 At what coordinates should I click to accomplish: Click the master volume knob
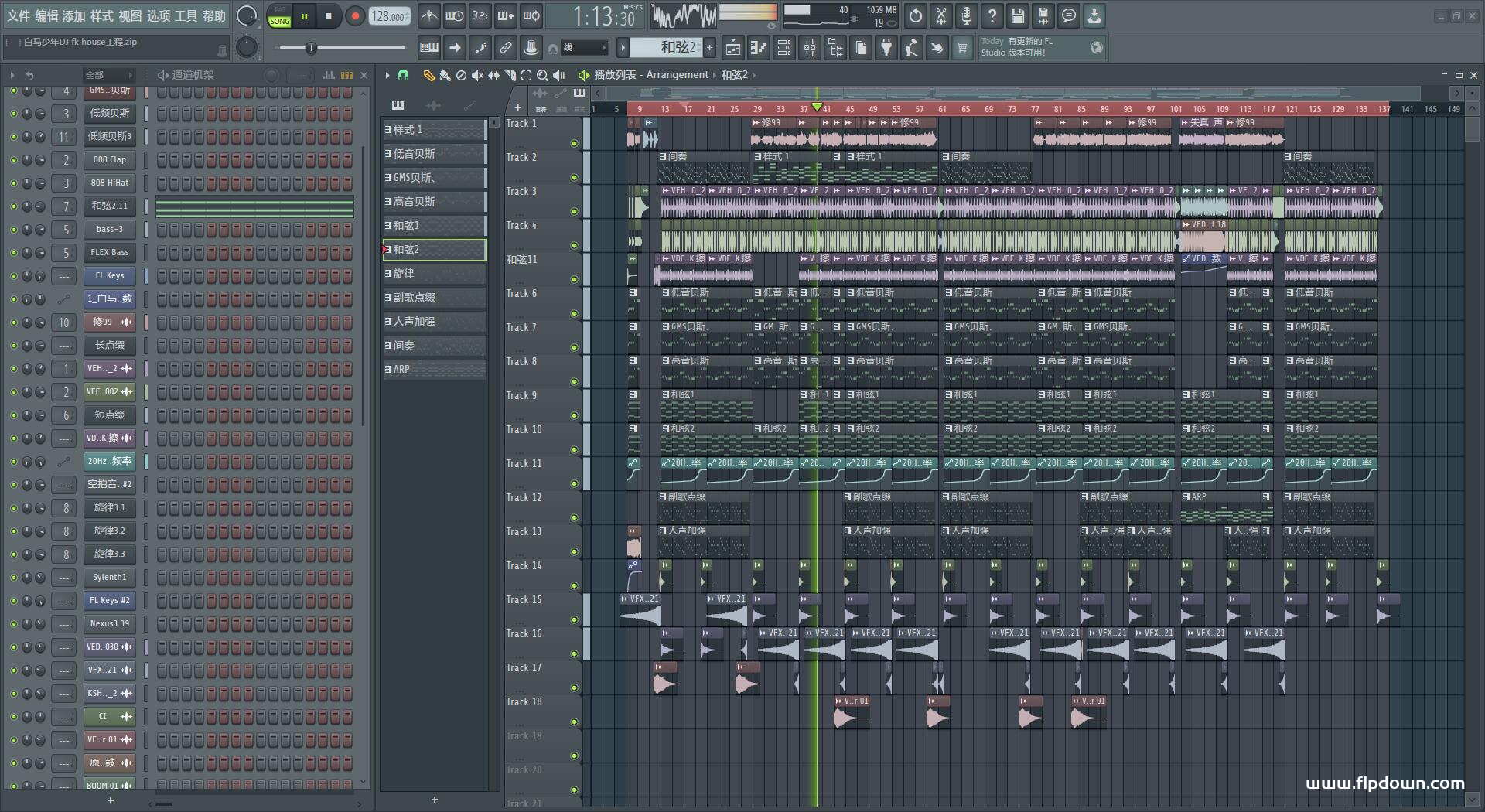247,15
